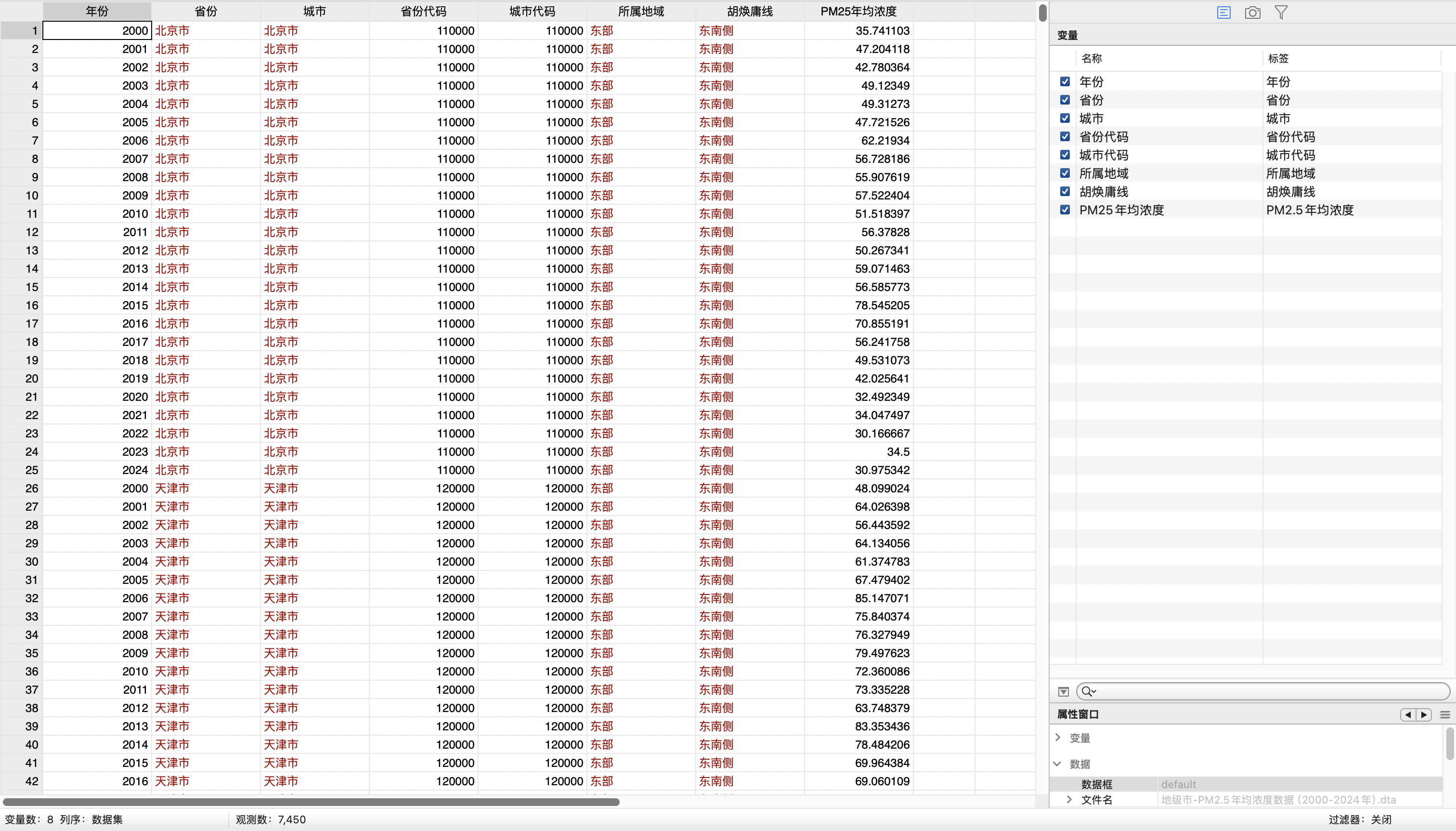1456x831 pixels.
Task: Click the horizontal scrollbar under data grid
Action: (311, 802)
